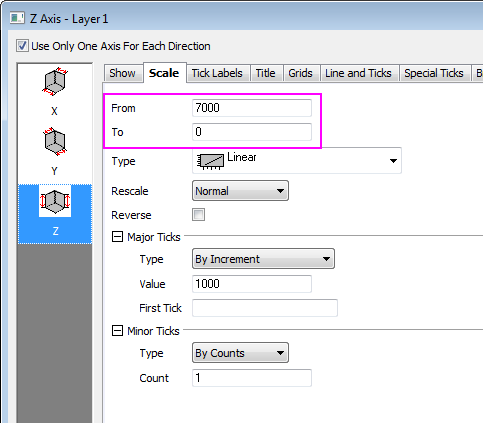Open Minor Ticks Type By Counts dropdown
The width and height of the screenshot is (483, 423).
(x=240, y=353)
